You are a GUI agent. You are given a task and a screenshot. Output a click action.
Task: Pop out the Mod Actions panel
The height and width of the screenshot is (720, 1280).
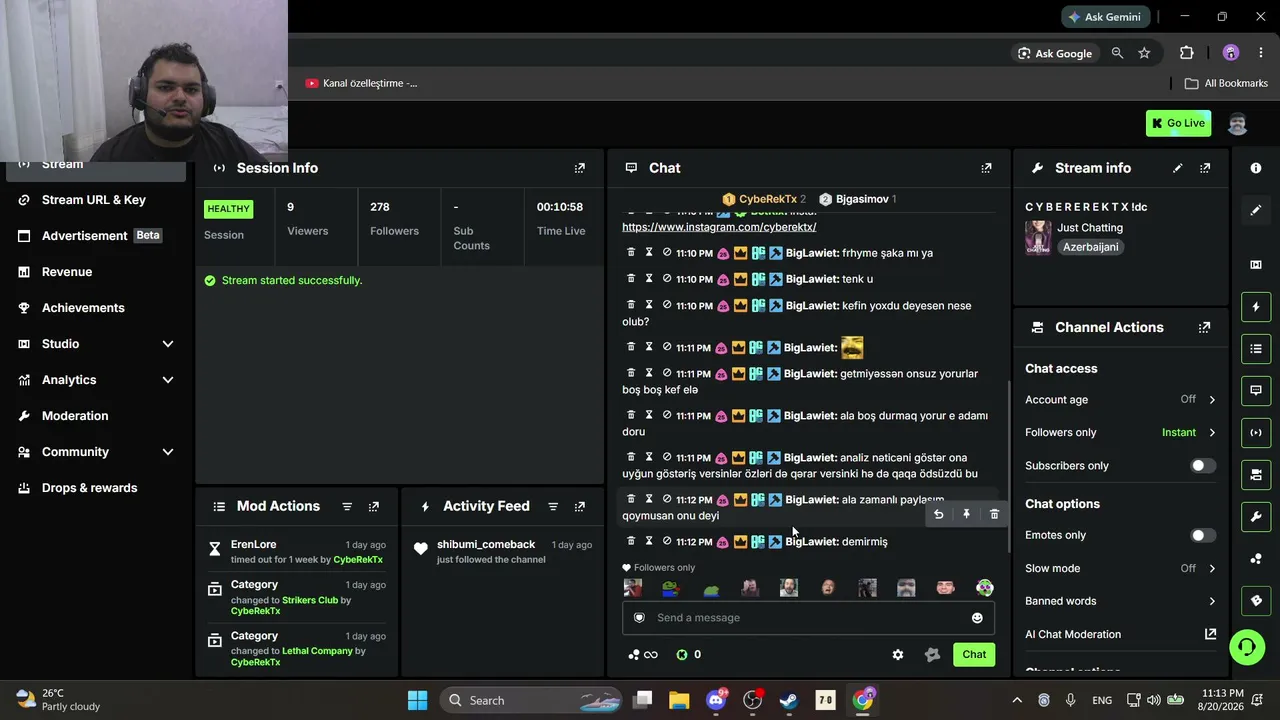click(374, 506)
